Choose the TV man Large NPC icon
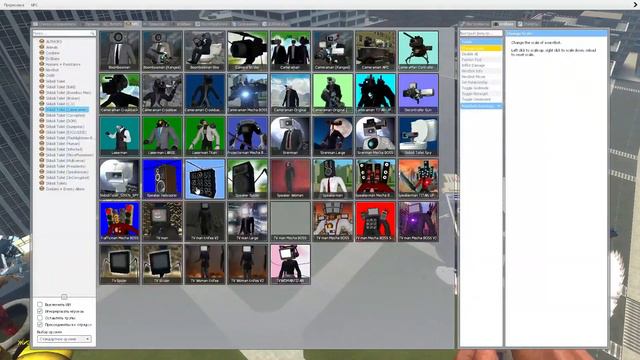 (248, 222)
